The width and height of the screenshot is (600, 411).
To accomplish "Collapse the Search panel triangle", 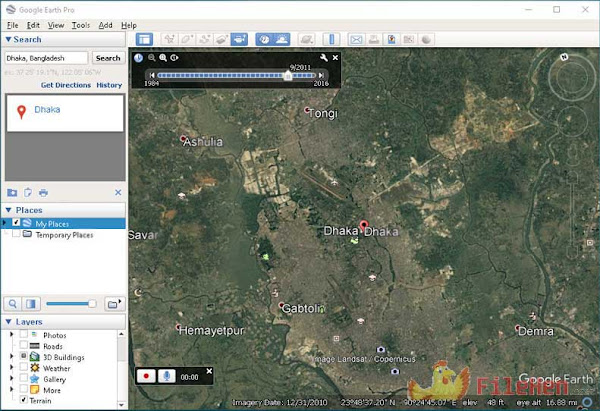I will pos(8,39).
